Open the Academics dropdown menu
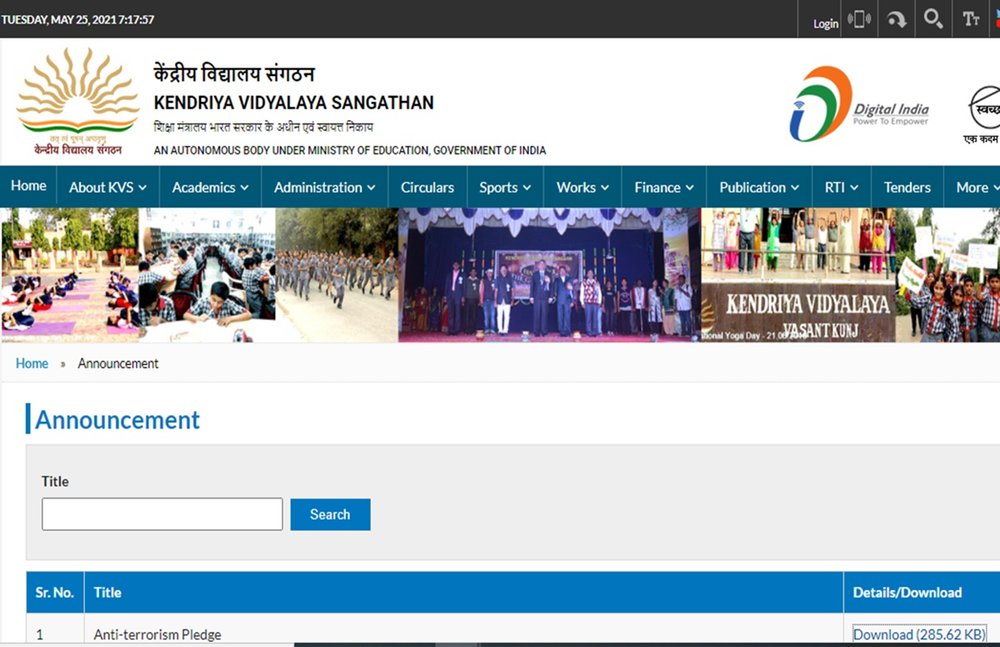 210,187
